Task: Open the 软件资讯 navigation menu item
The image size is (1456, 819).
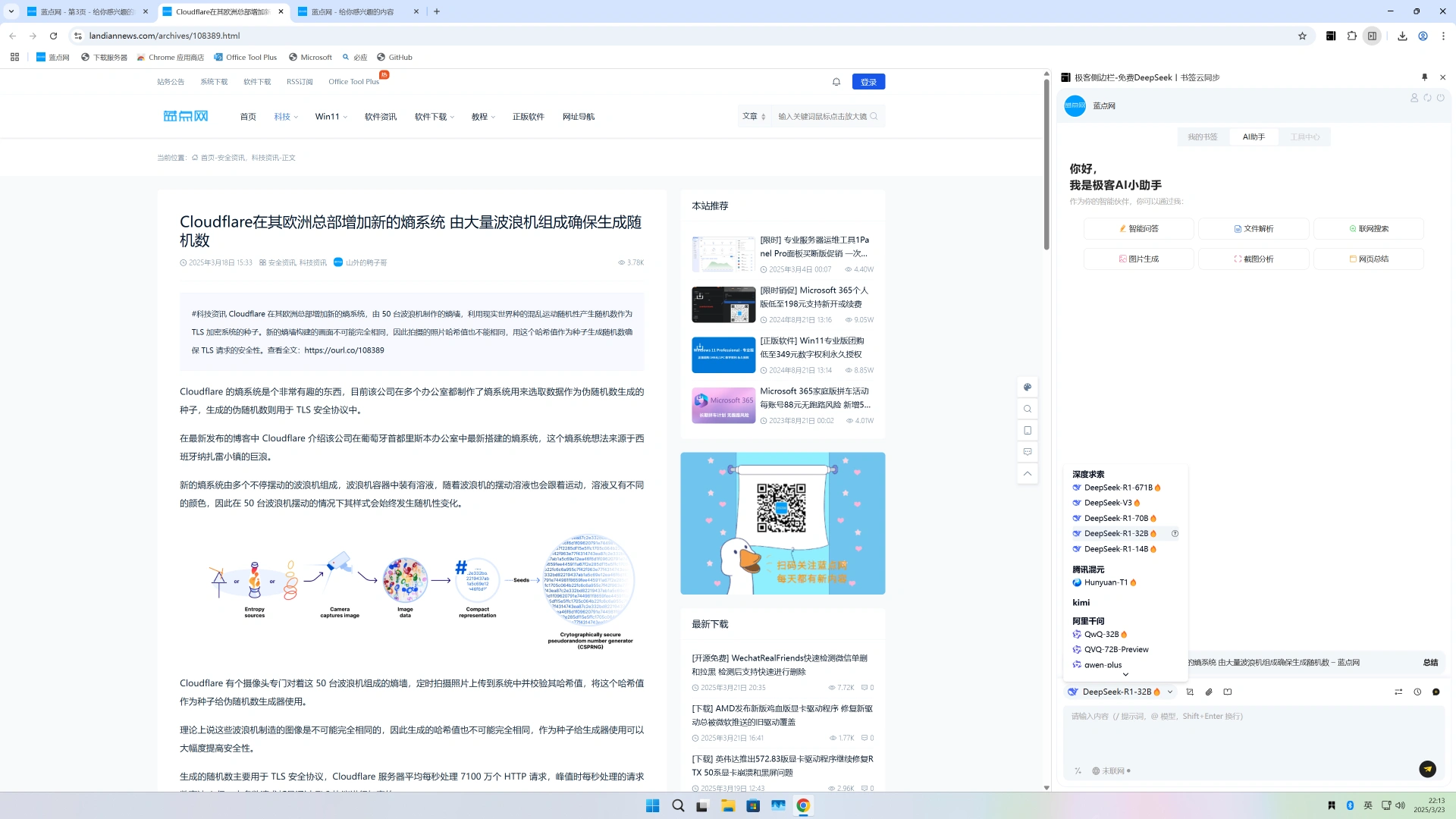Action: (380, 117)
